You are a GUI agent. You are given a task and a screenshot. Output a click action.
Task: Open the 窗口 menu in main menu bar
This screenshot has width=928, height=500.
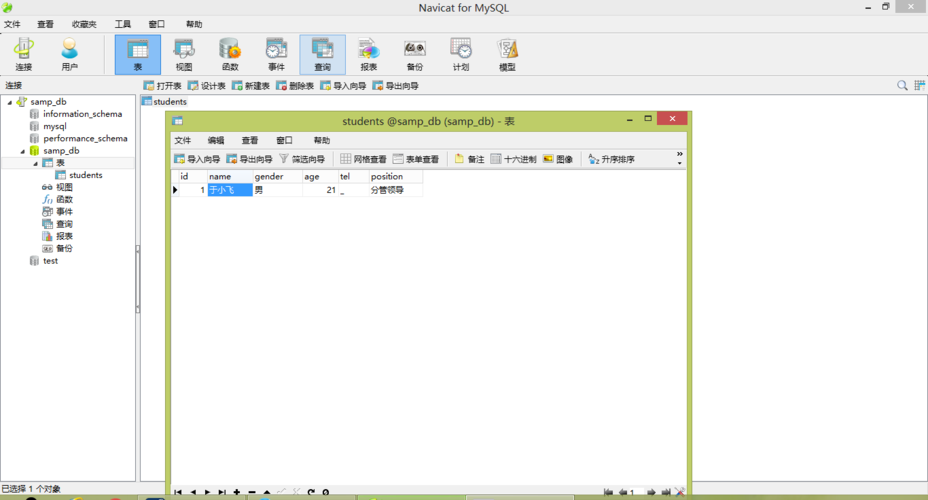point(157,24)
